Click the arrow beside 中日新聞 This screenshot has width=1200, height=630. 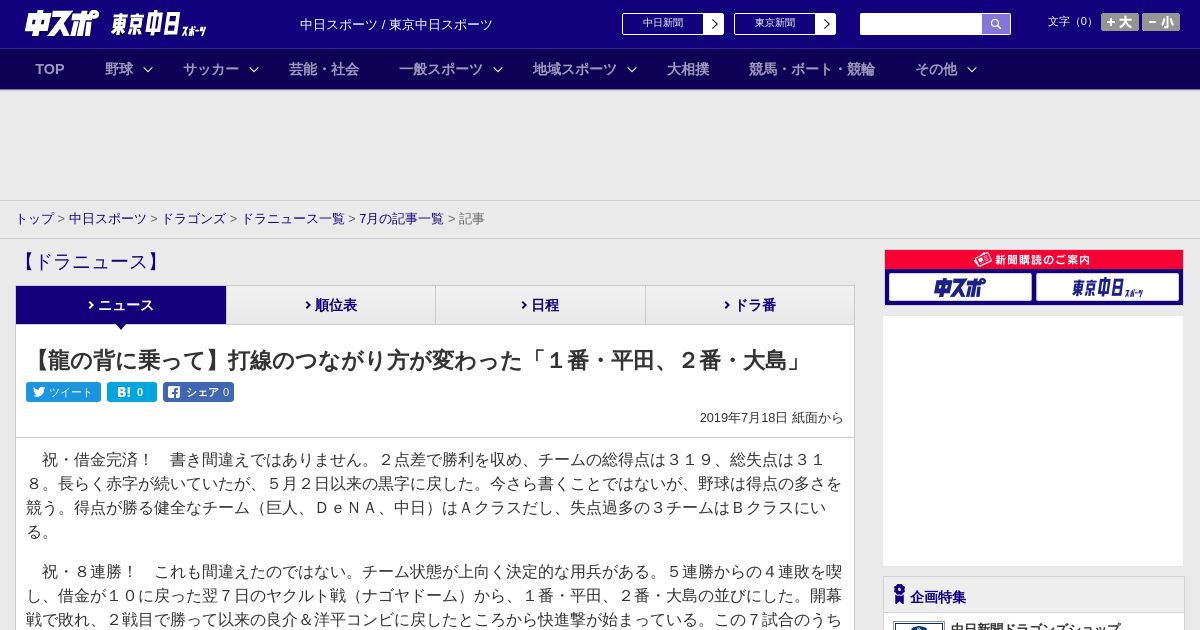point(714,24)
